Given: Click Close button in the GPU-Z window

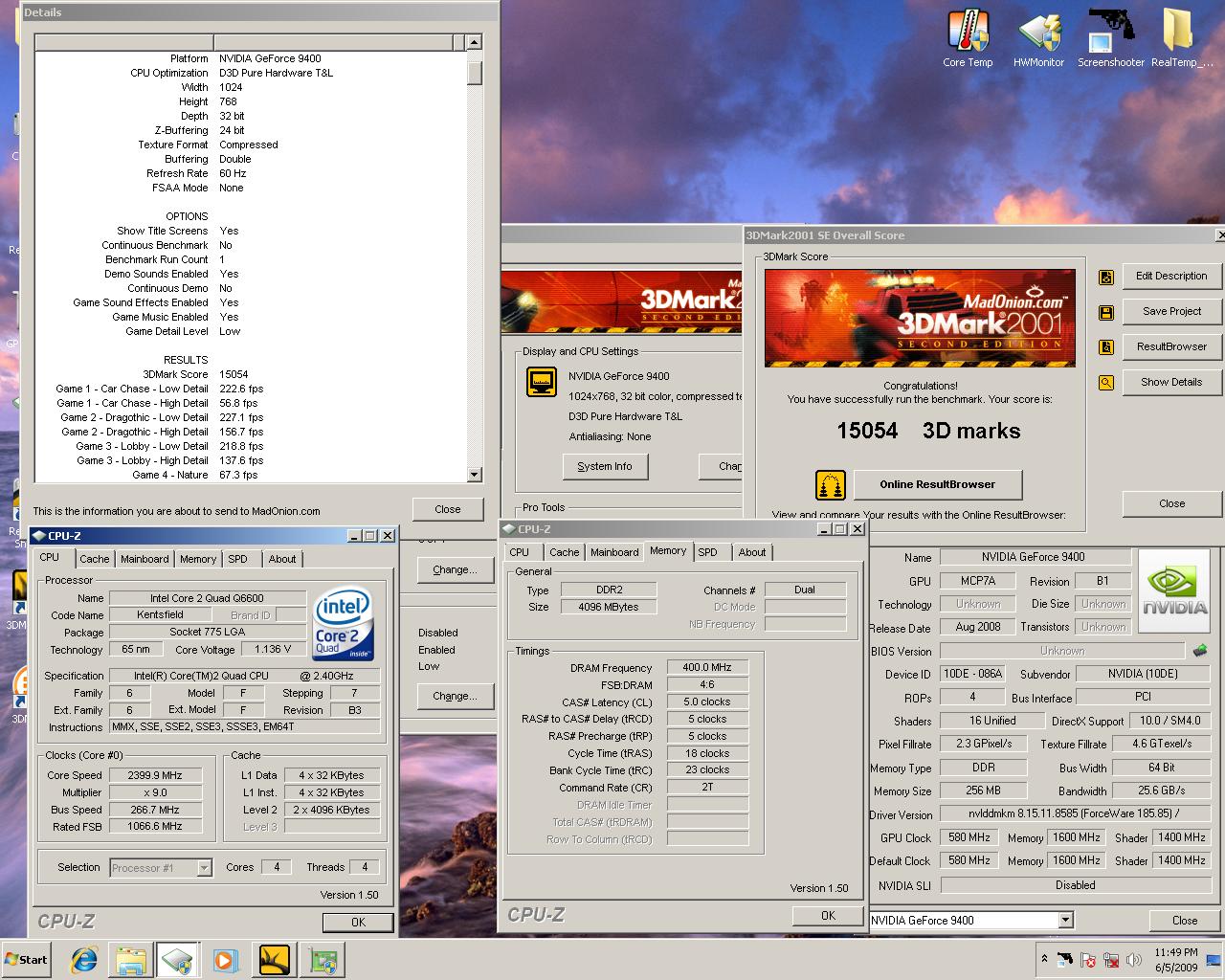Looking at the screenshot, I should [x=1185, y=921].
